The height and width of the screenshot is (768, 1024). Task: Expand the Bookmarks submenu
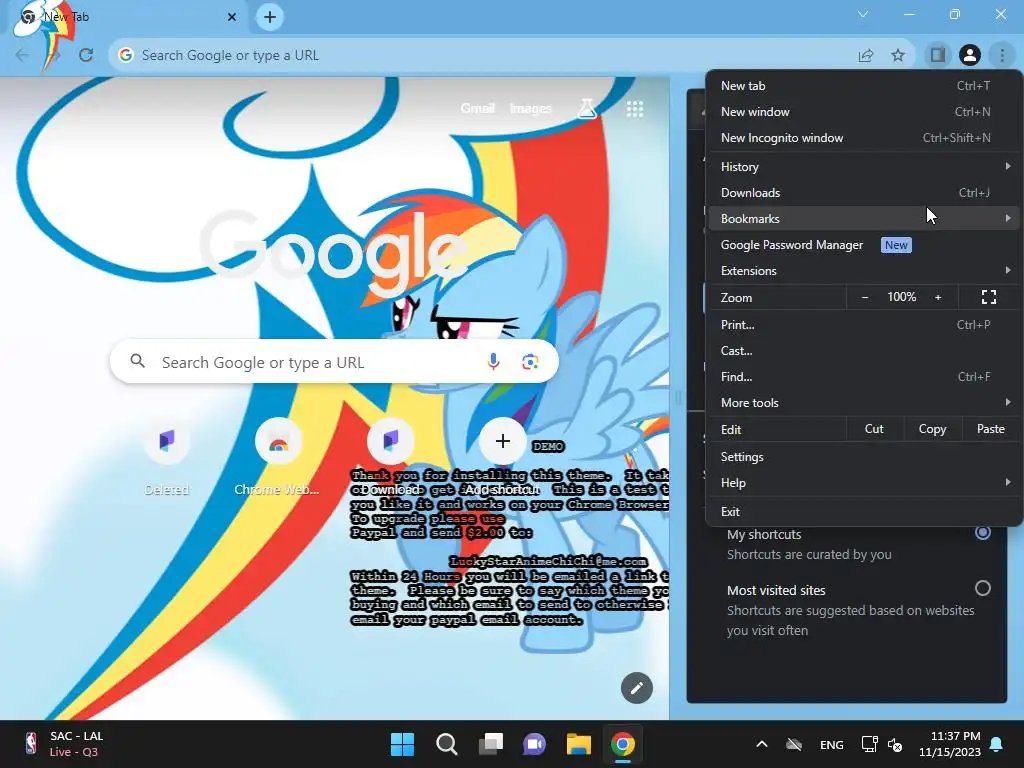click(x=864, y=219)
